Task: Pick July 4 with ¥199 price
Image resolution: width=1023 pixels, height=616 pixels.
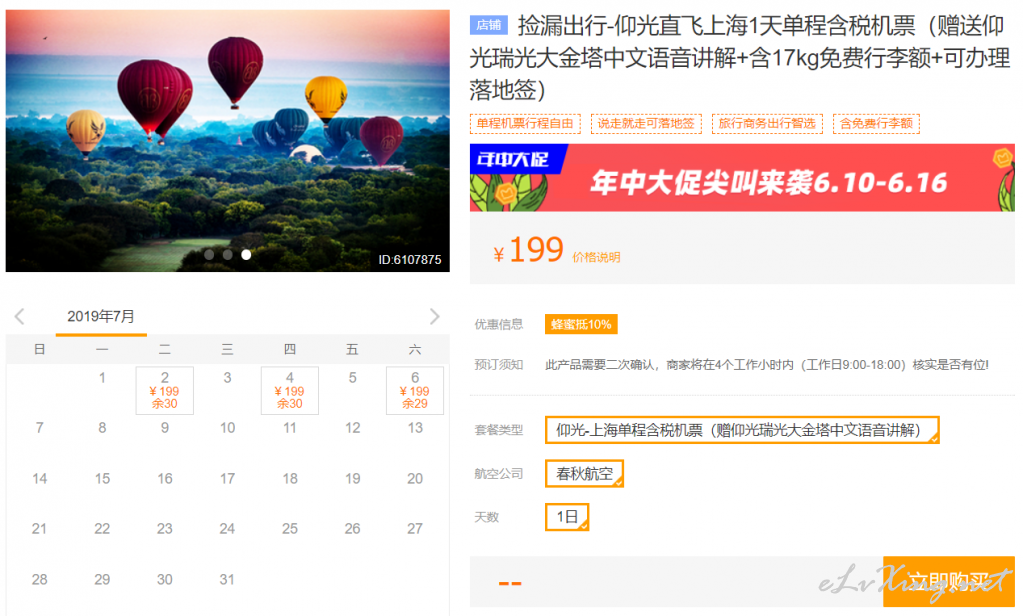Action: pyautogui.click(x=290, y=390)
